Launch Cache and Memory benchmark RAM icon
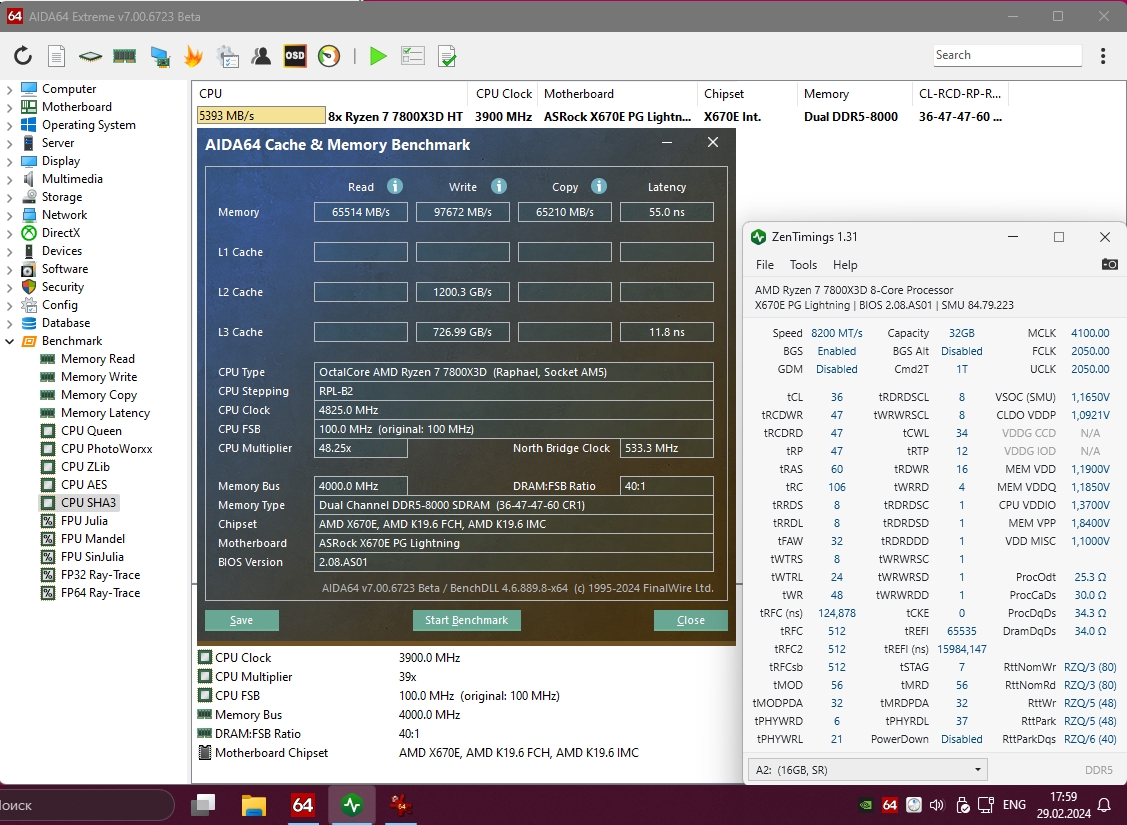Image resolution: width=1127 pixels, height=825 pixels. (x=124, y=56)
